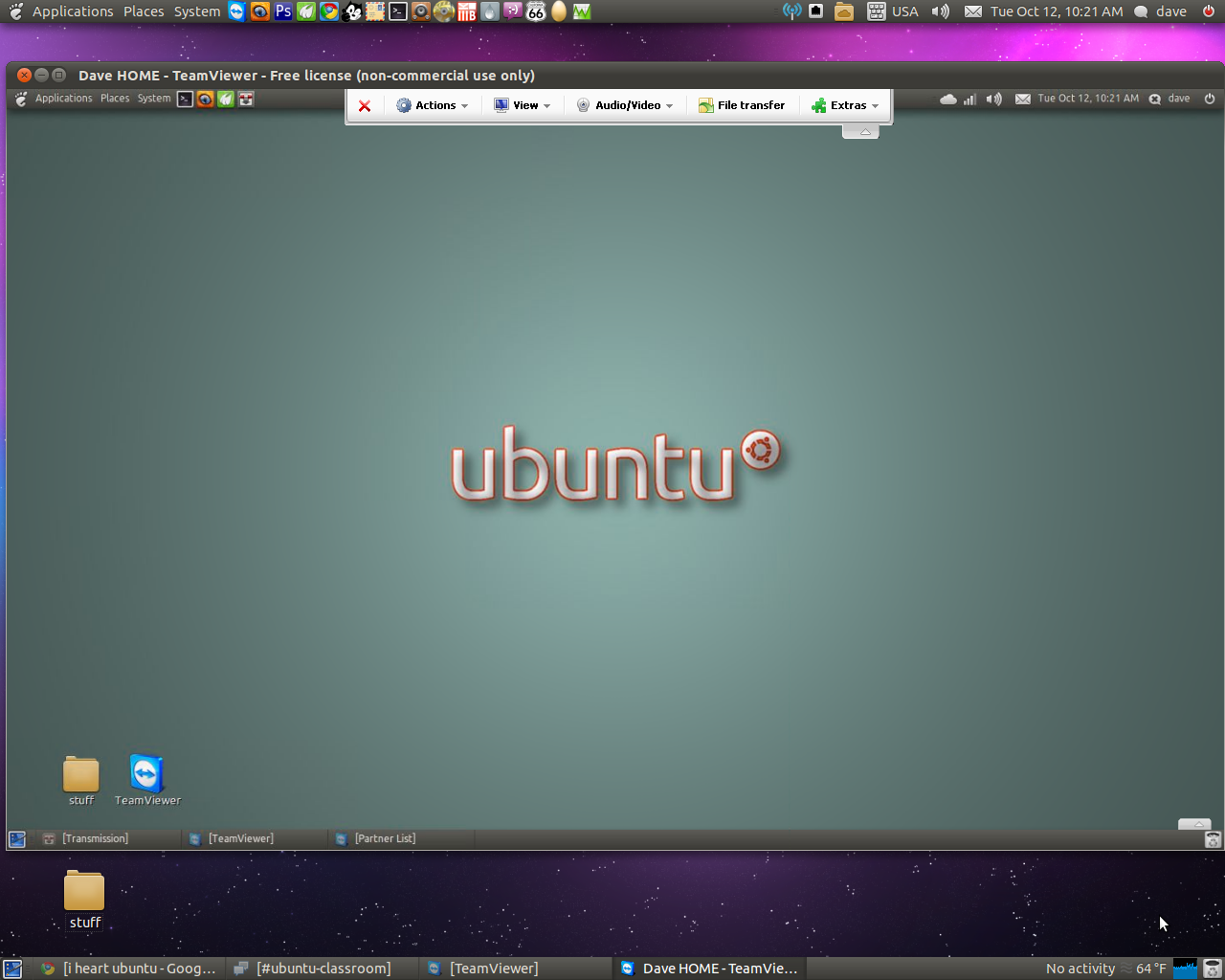Click the blue wireless network indicator

coord(791,11)
